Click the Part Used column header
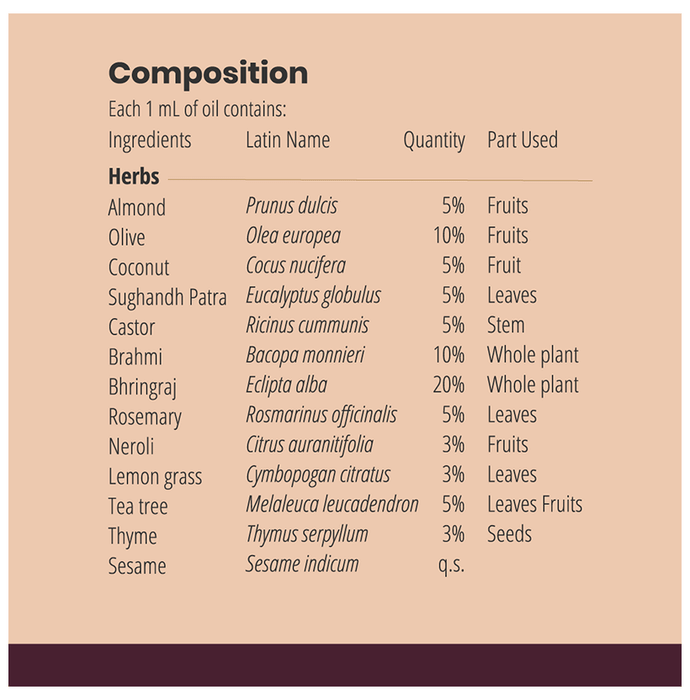 (x=522, y=140)
